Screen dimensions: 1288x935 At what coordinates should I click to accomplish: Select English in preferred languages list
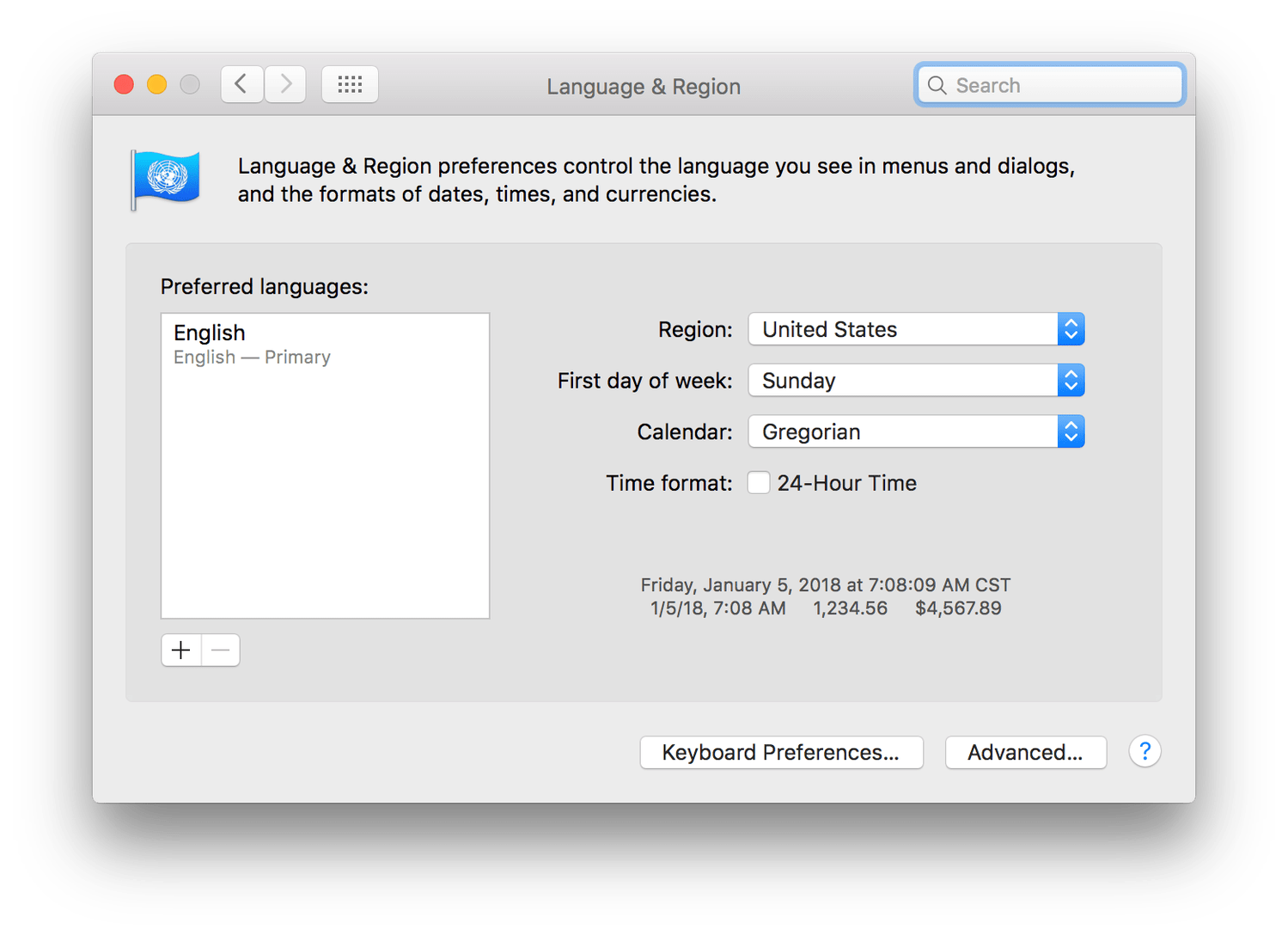210,333
